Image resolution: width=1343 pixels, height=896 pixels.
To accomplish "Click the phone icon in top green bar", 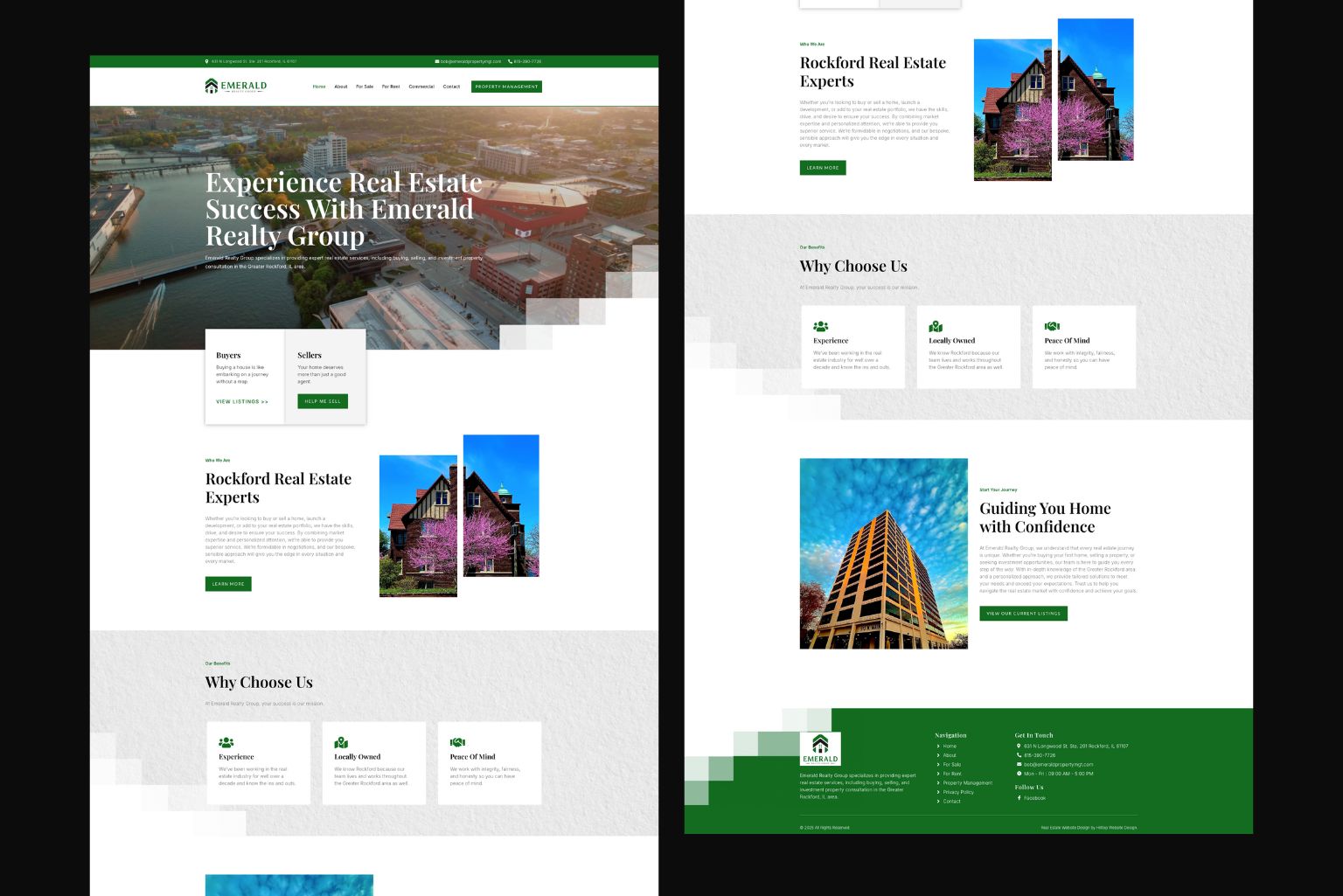I will point(510,61).
